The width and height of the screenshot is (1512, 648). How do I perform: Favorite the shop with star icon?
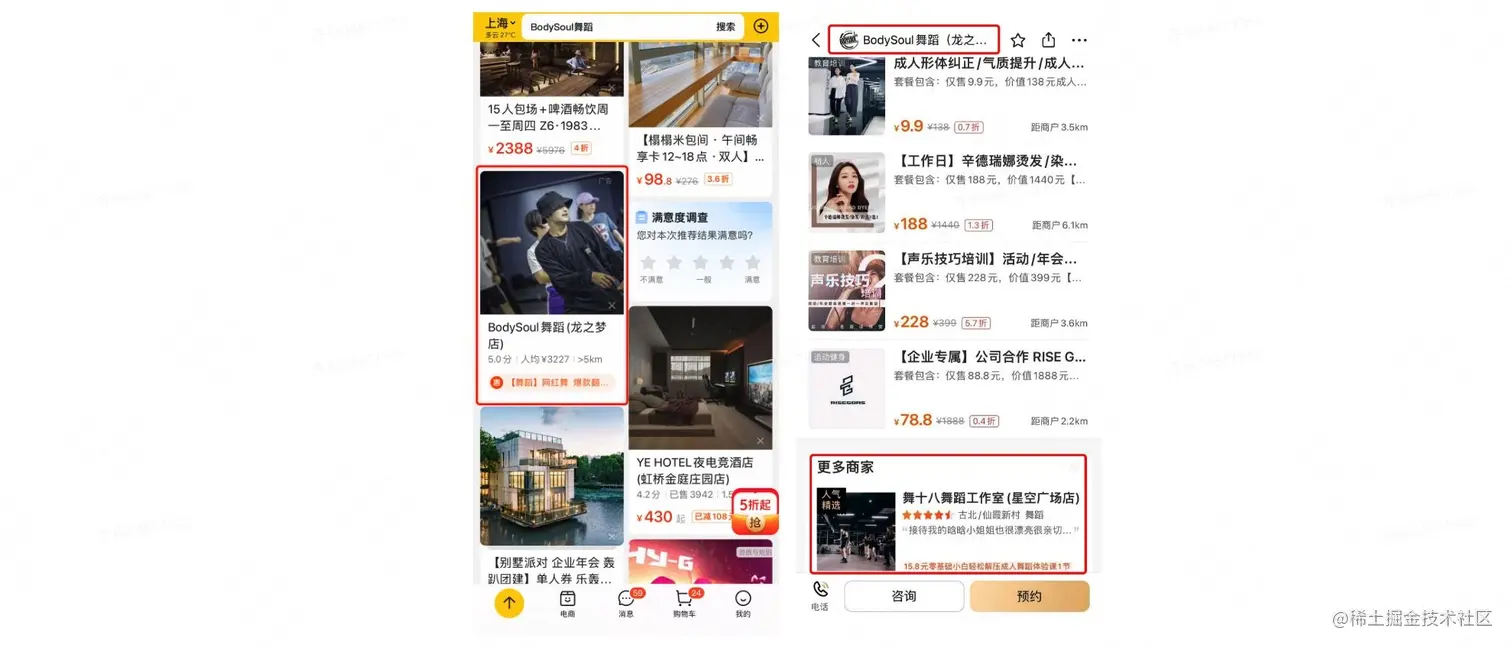coord(1018,40)
